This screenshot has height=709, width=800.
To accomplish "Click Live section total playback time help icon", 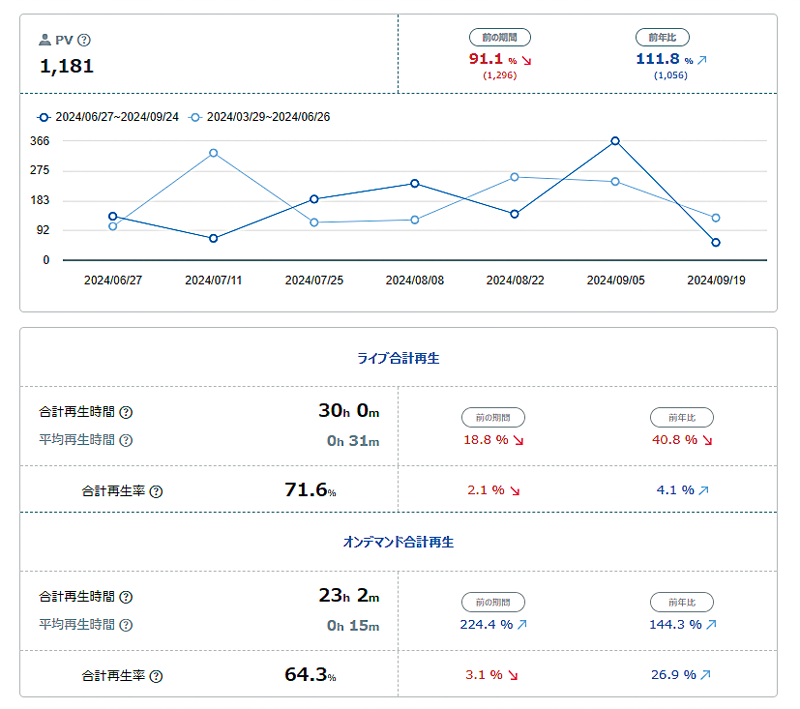I will [x=126, y=412].
